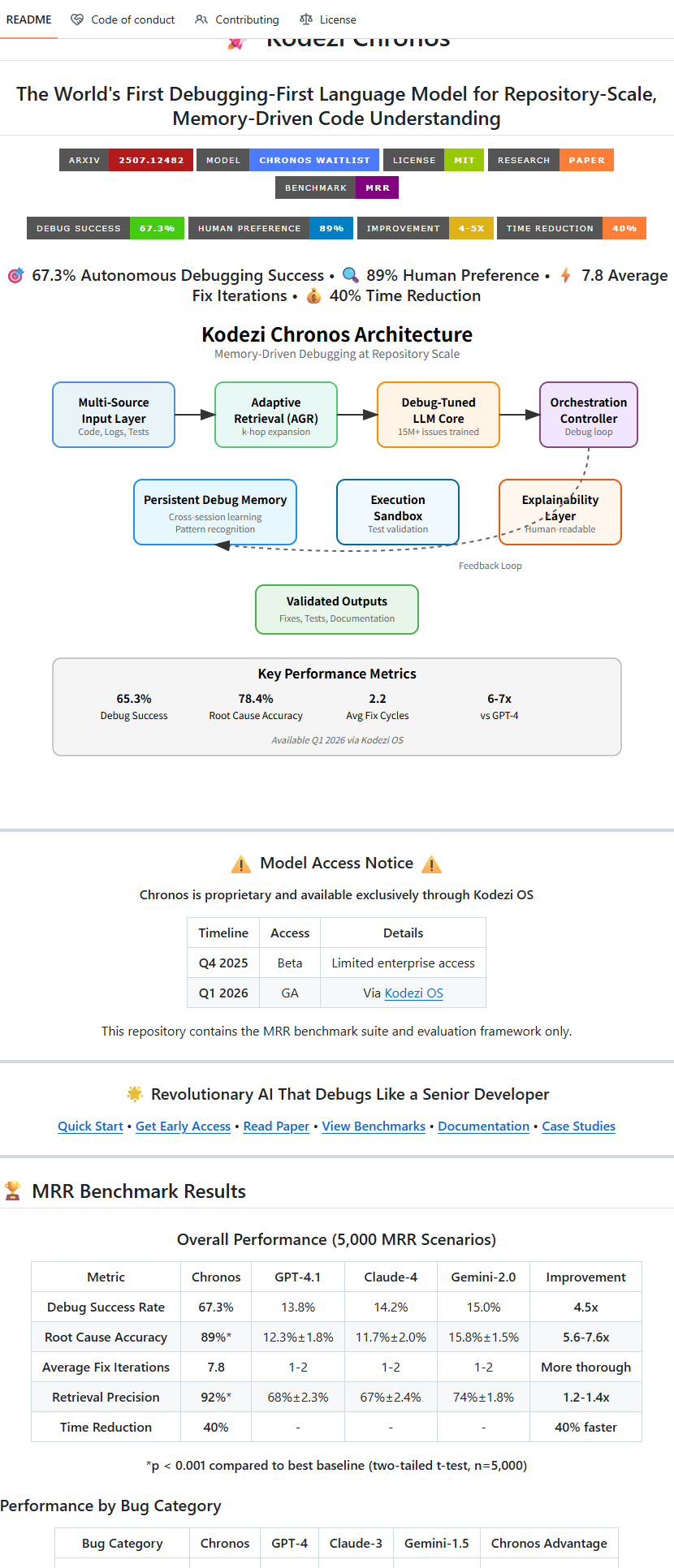The image size is (674, 1568).
Task: Click the 'Average Fix Iterations' row label
Action: pos(106,1368)
